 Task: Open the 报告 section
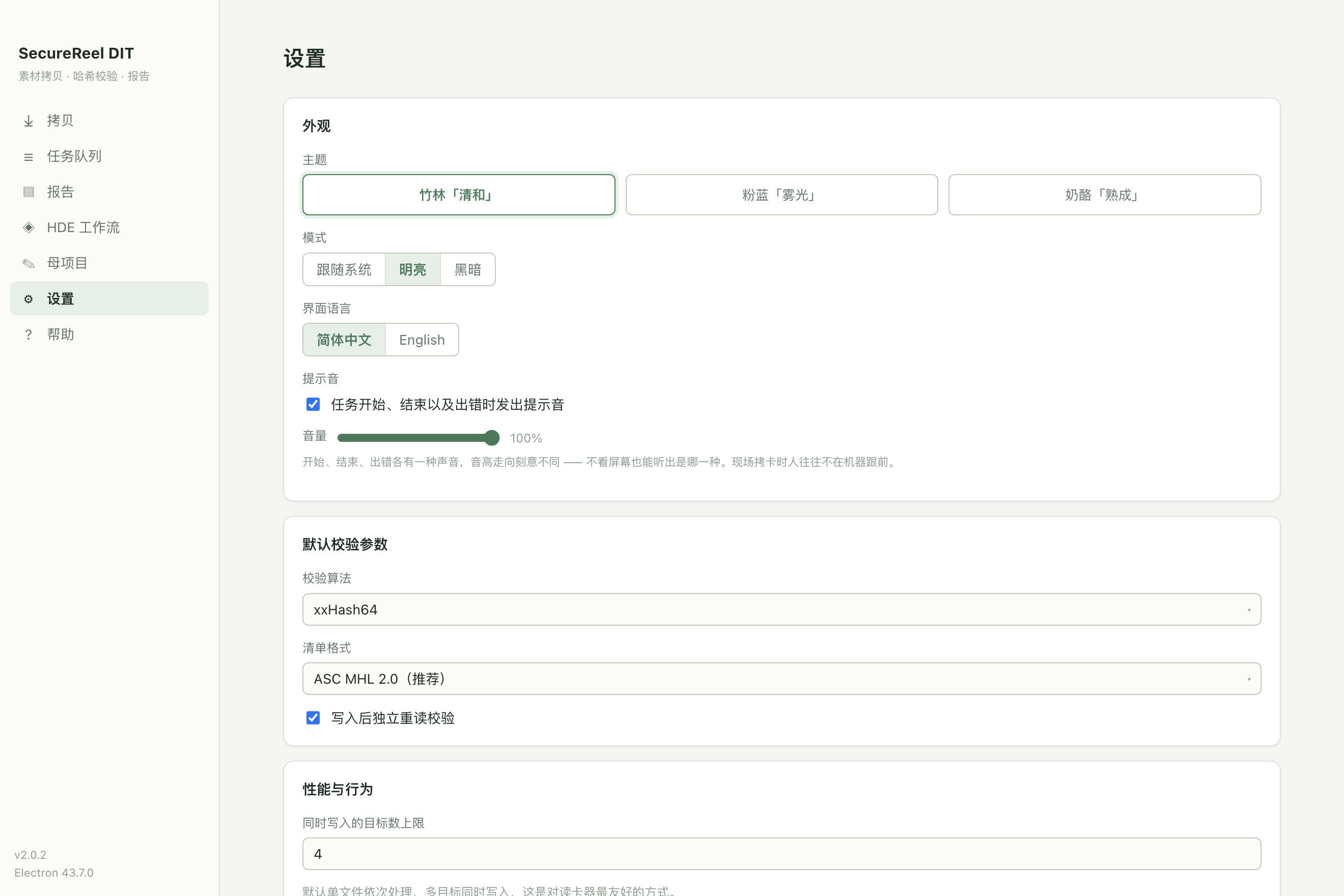click(x=109, y=192)
